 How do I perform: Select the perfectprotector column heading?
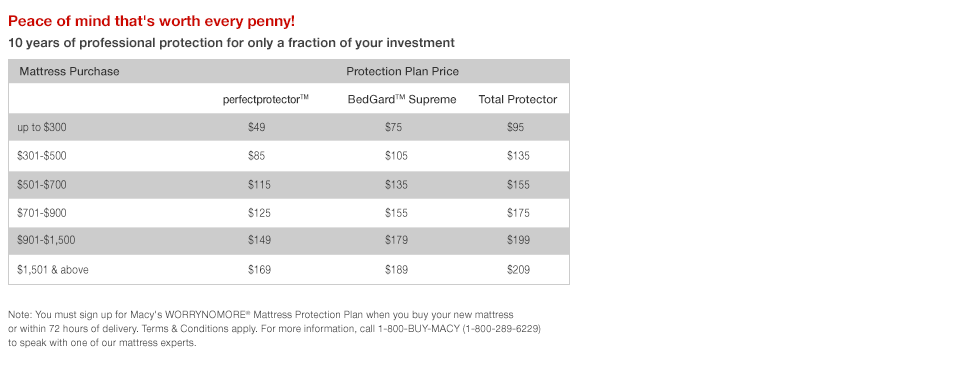pos(266,99)
